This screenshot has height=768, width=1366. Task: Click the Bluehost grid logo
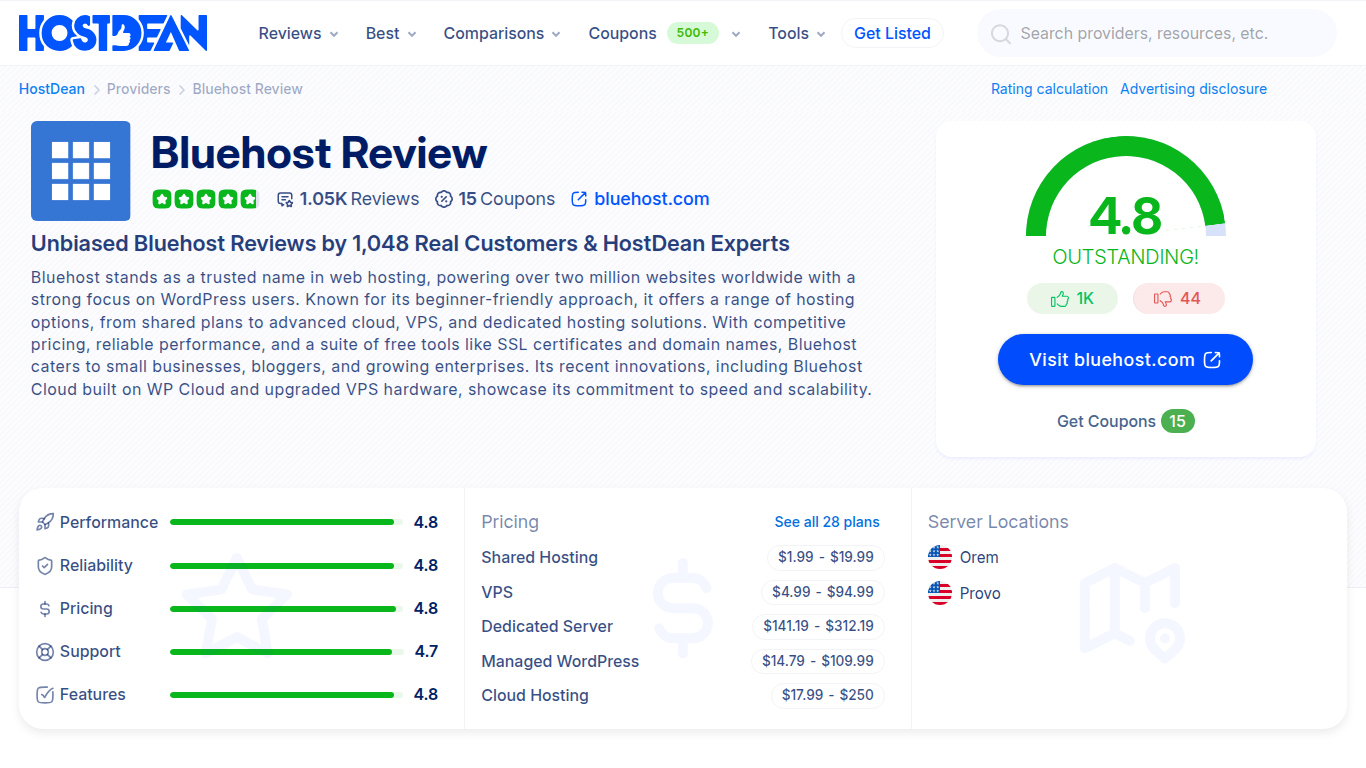point(81,171)
